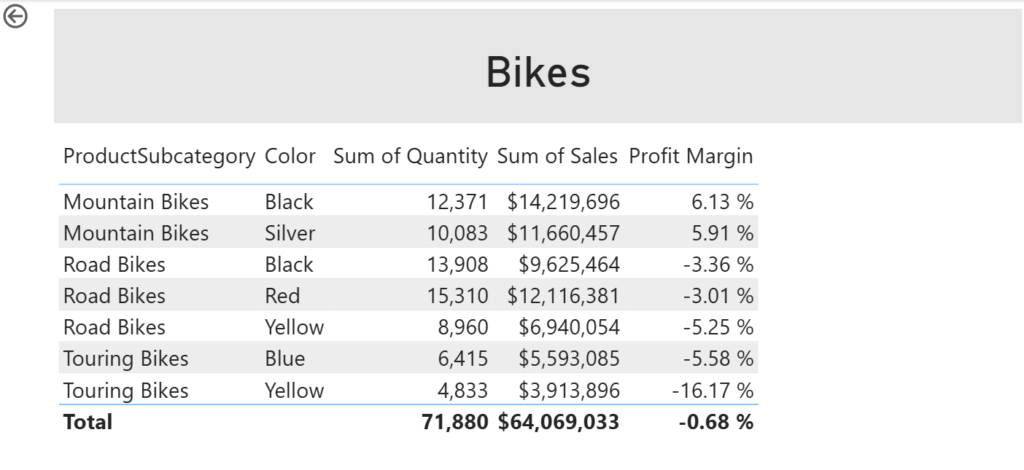Click the Total row label
The width and height of the screenshot is (1024, 470).
(x=88, y=422)
